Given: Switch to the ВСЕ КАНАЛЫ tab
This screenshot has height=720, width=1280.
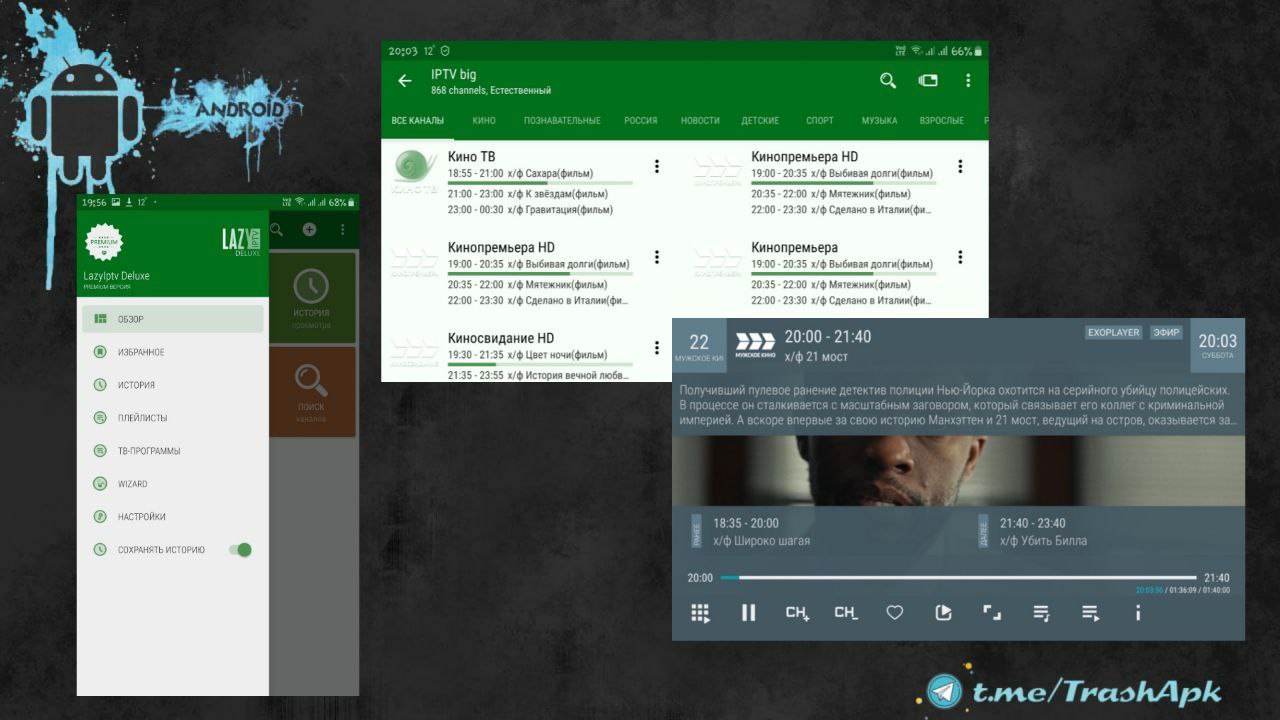Looking at the screenshot, I should pyautogui.click(x=418, y=121).
